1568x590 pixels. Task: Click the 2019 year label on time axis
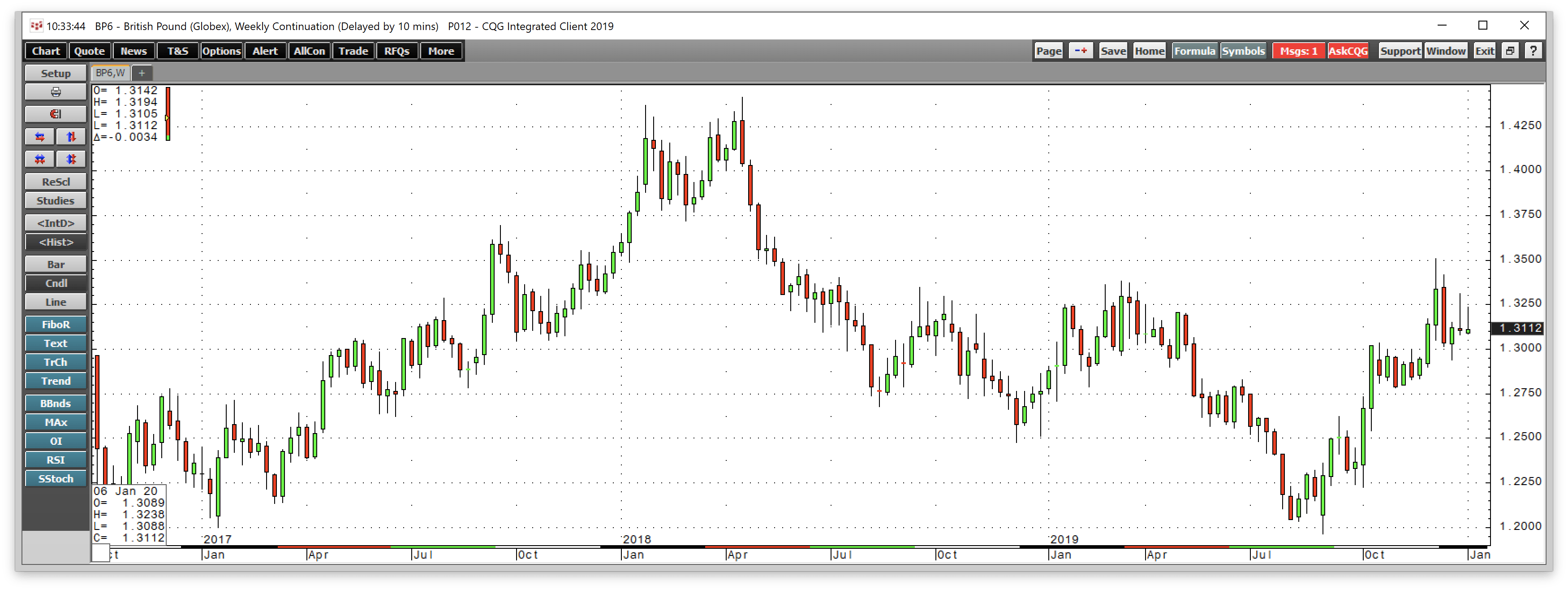point(1064,539)
